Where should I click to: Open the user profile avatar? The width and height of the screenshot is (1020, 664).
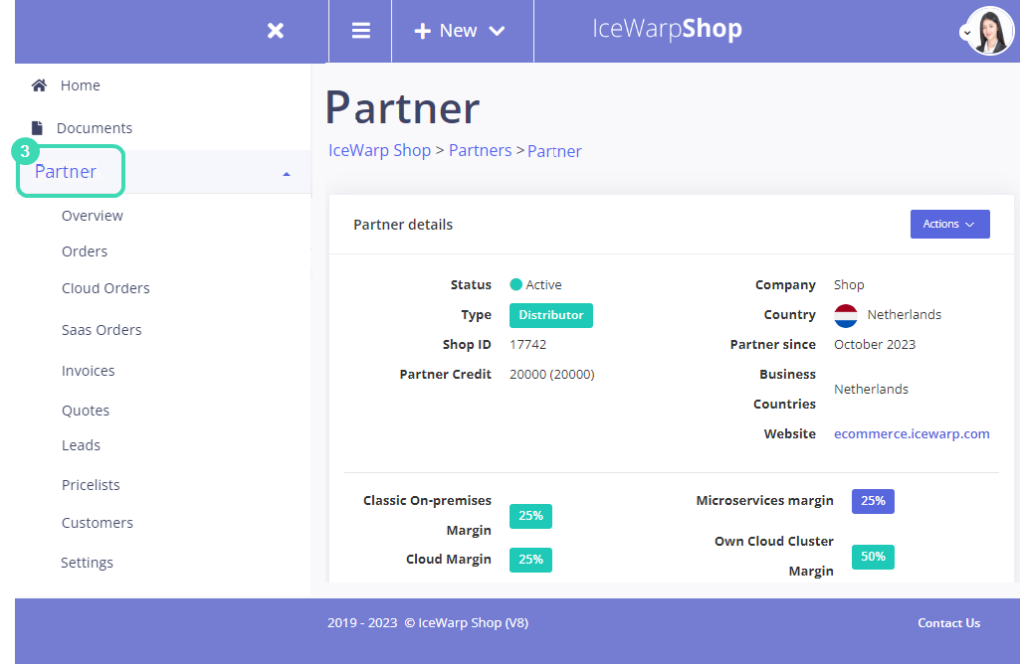click(989, 31)
